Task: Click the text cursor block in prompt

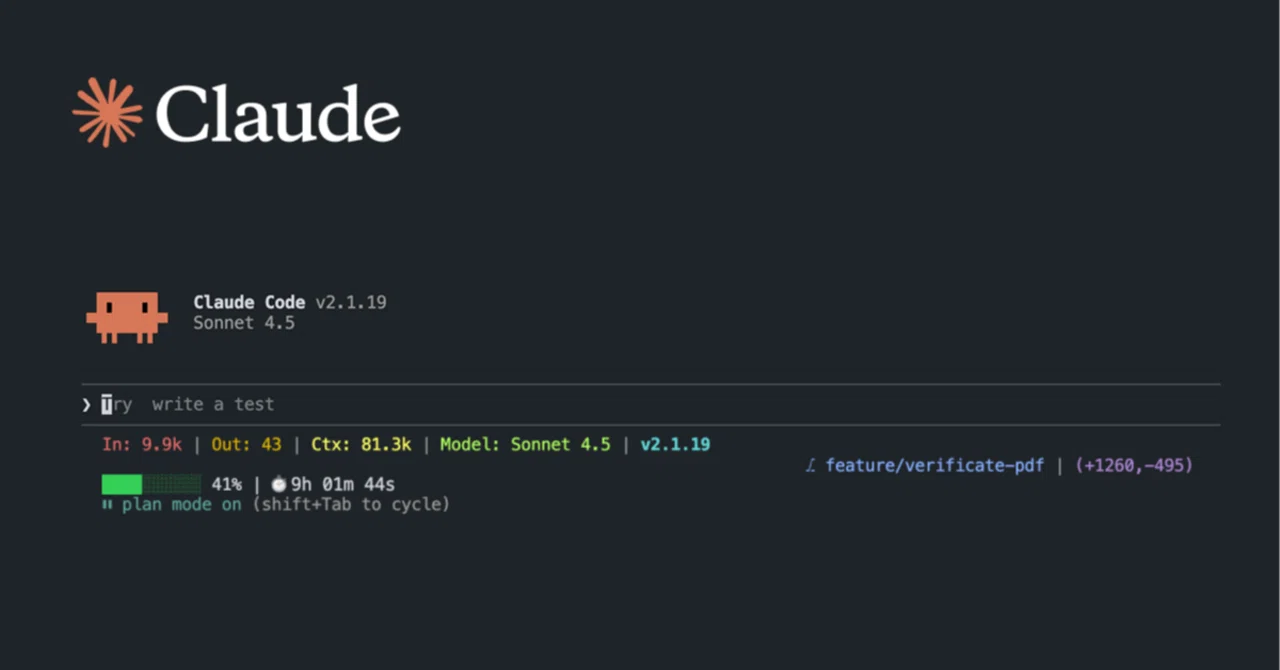Action: coord(107,404)
